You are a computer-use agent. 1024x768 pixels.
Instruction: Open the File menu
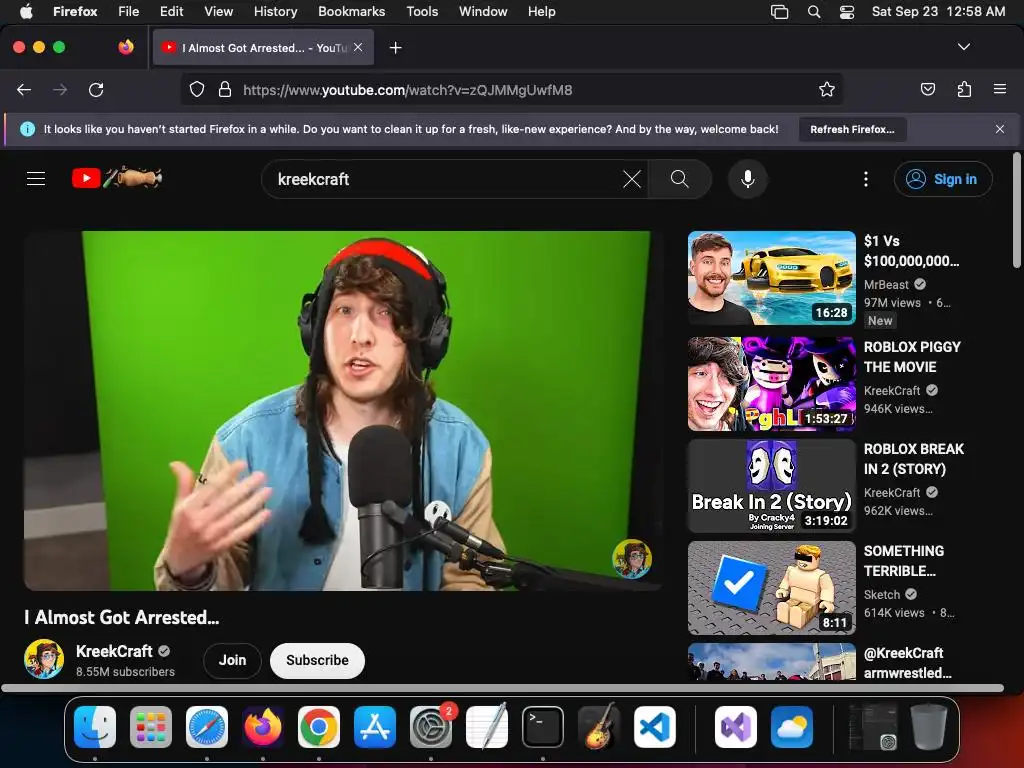(128, 11)
